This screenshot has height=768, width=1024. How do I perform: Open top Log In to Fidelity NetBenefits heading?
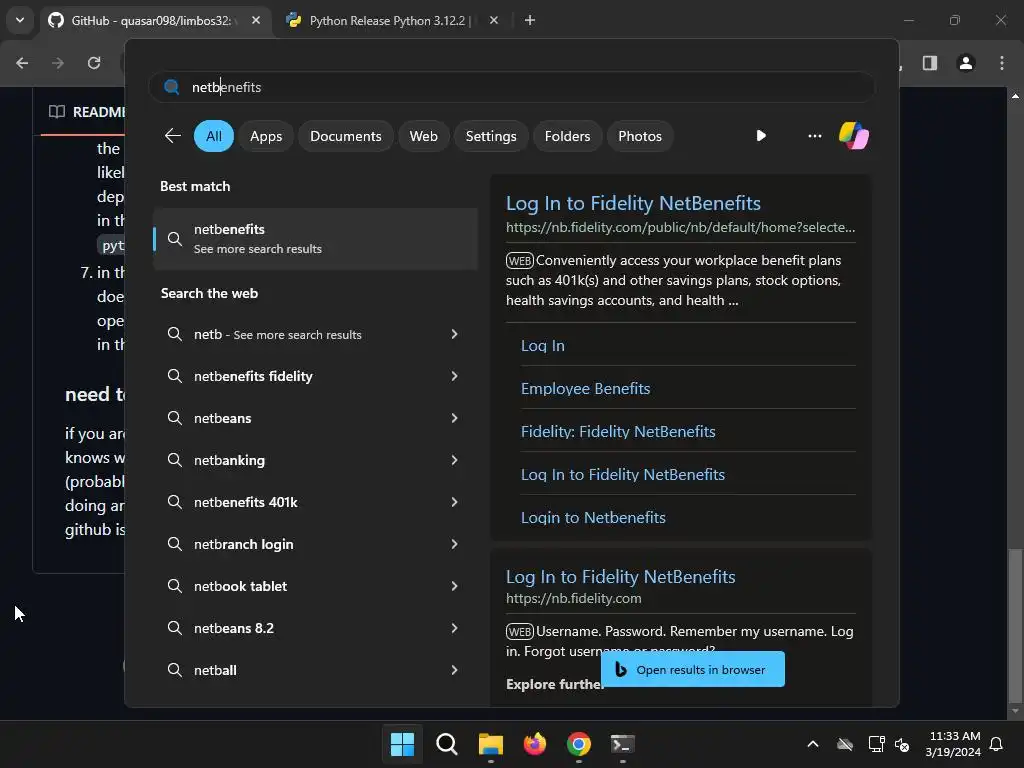coord(633,203)
